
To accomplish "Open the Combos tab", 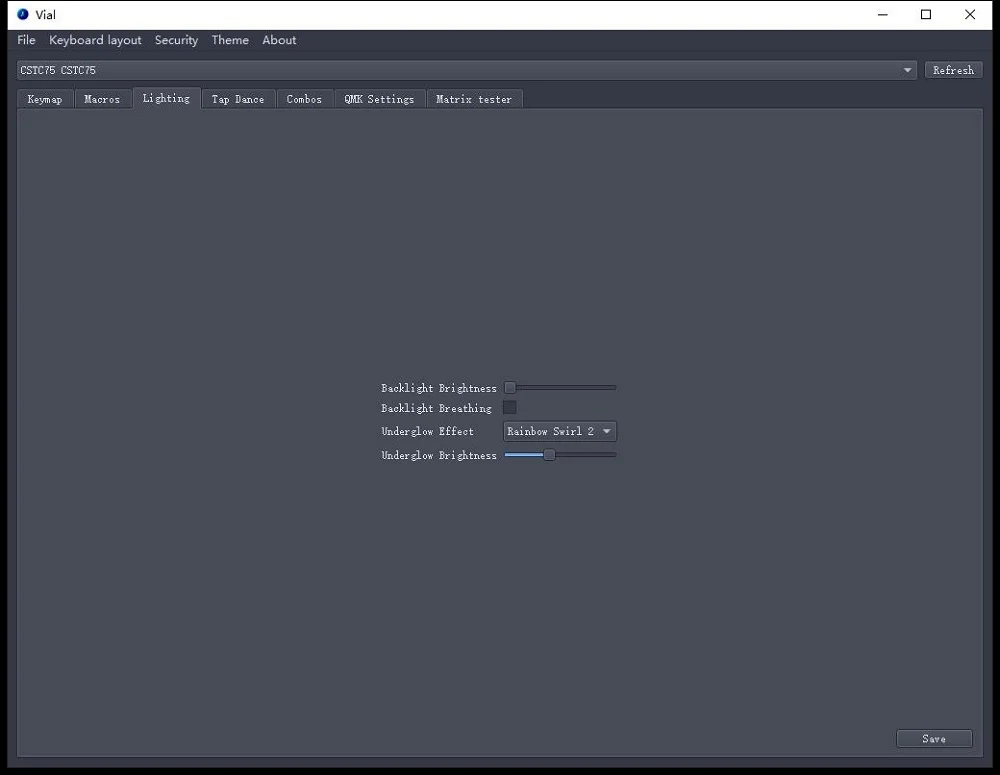I will 304,99.
